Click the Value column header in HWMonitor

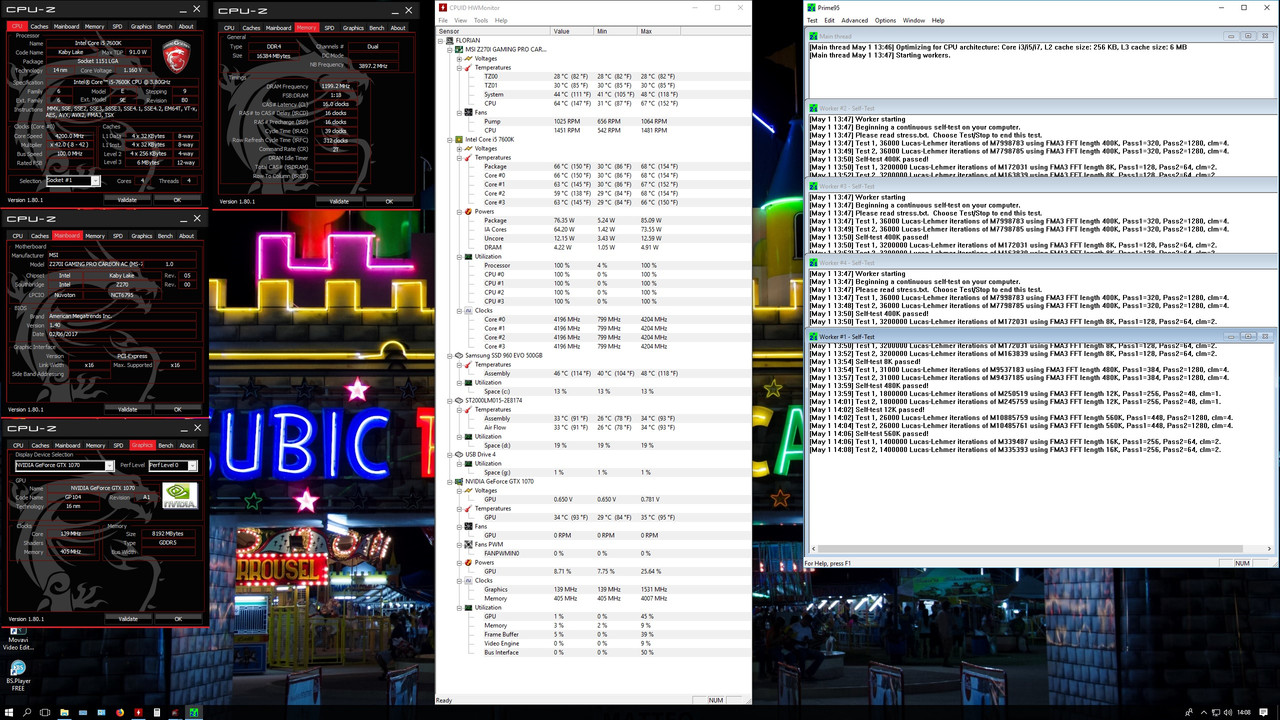coord(572,31)
